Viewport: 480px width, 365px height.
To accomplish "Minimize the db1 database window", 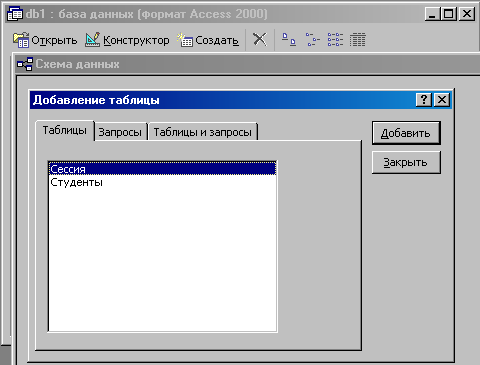I will (432, 14).
